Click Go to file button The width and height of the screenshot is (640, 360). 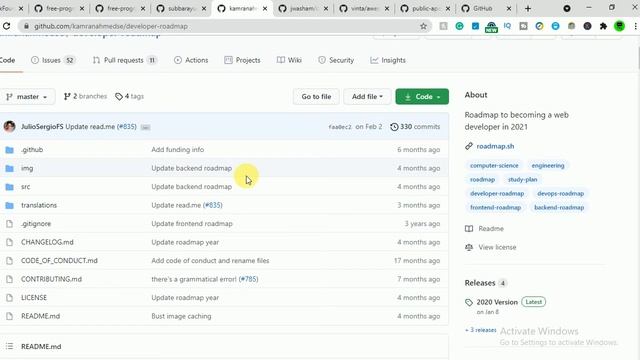[316, 97]
